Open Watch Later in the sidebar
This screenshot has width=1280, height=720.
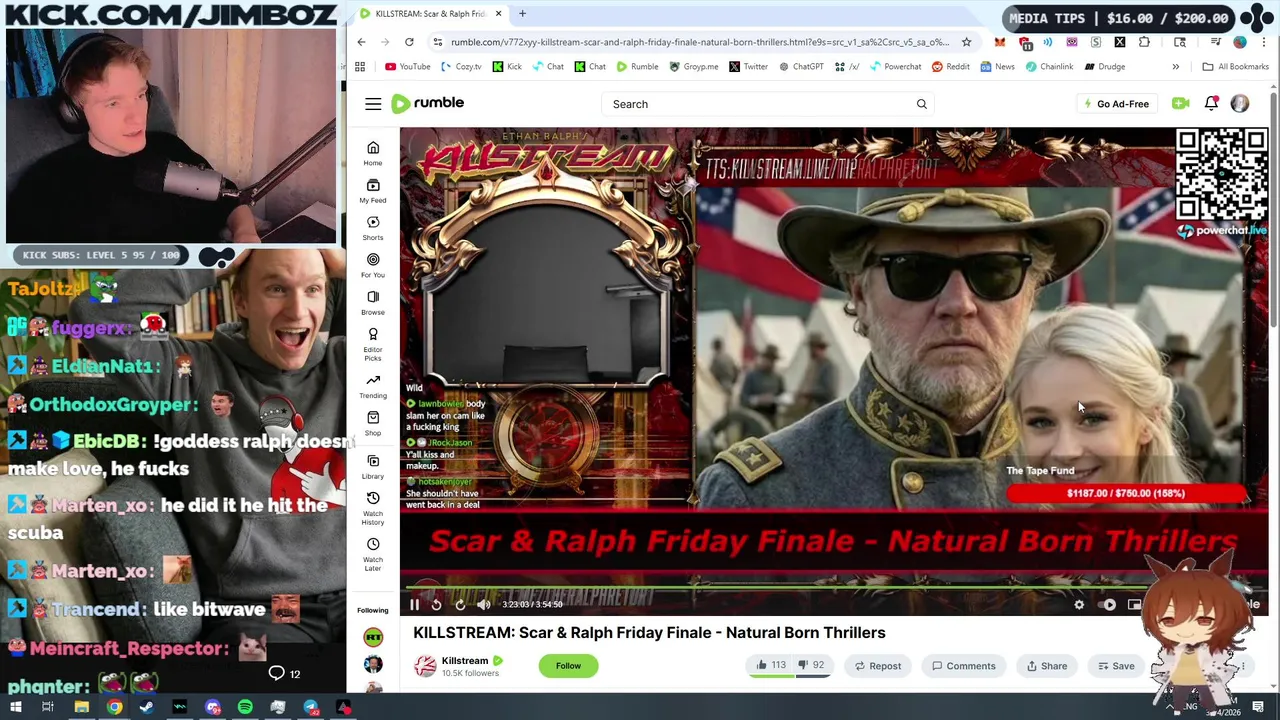coord(373,555)
